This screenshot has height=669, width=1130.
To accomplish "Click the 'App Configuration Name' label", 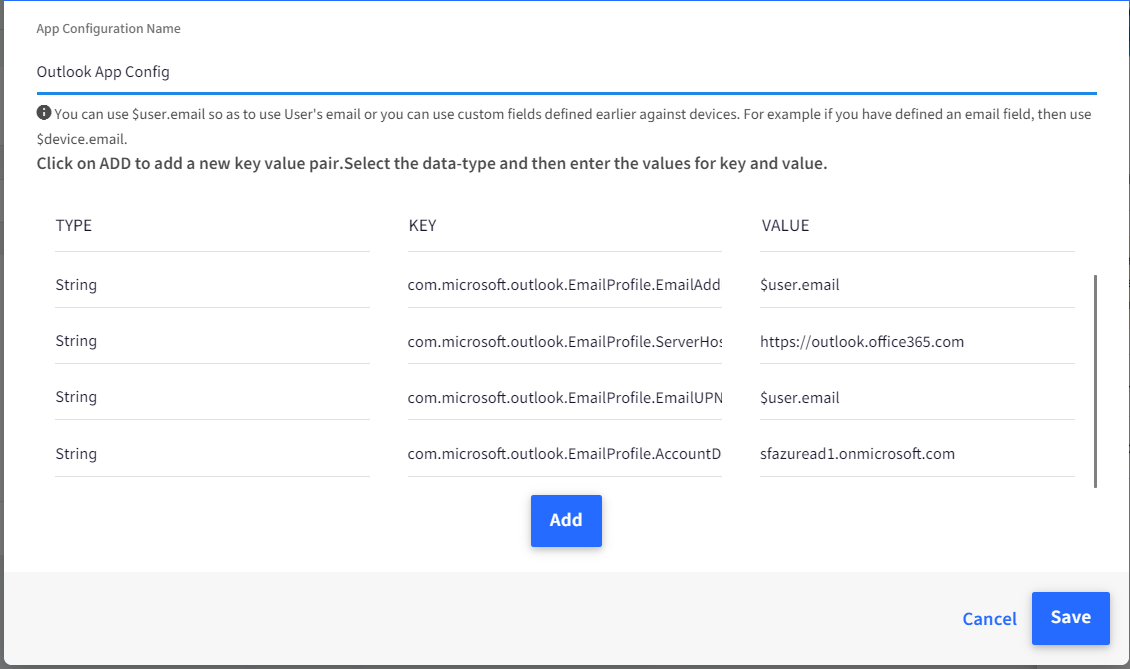I will click(x=108, y=29).
